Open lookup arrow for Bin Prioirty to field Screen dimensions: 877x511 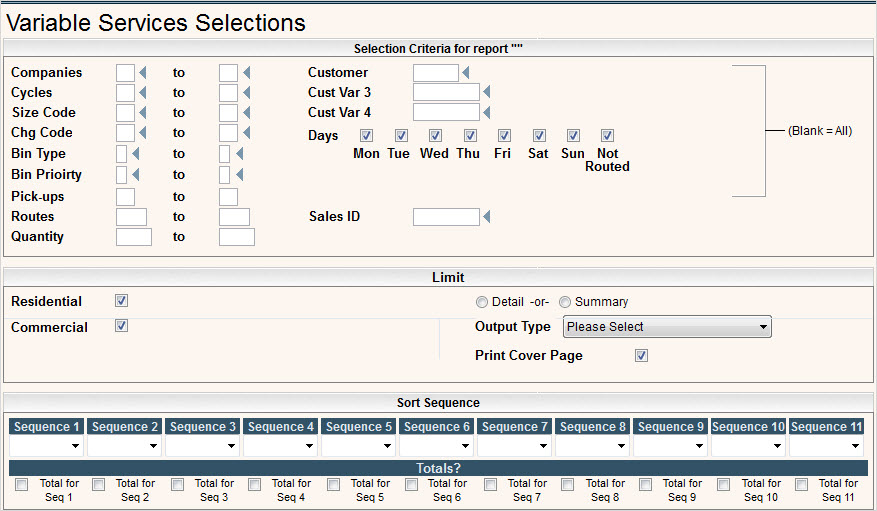pyautogui.click(x=239, y=174)
